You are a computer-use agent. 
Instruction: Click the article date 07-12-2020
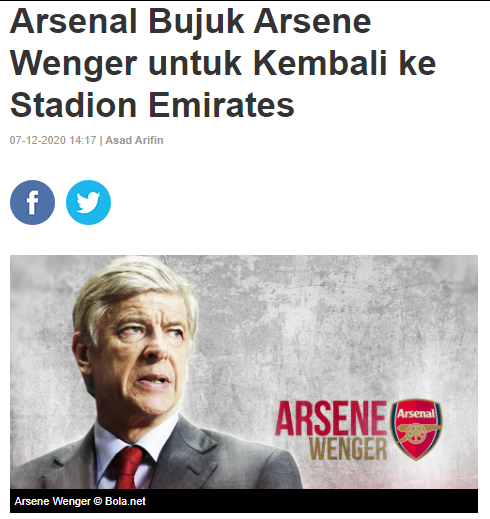pyautogui.click(x=38, y=140)
